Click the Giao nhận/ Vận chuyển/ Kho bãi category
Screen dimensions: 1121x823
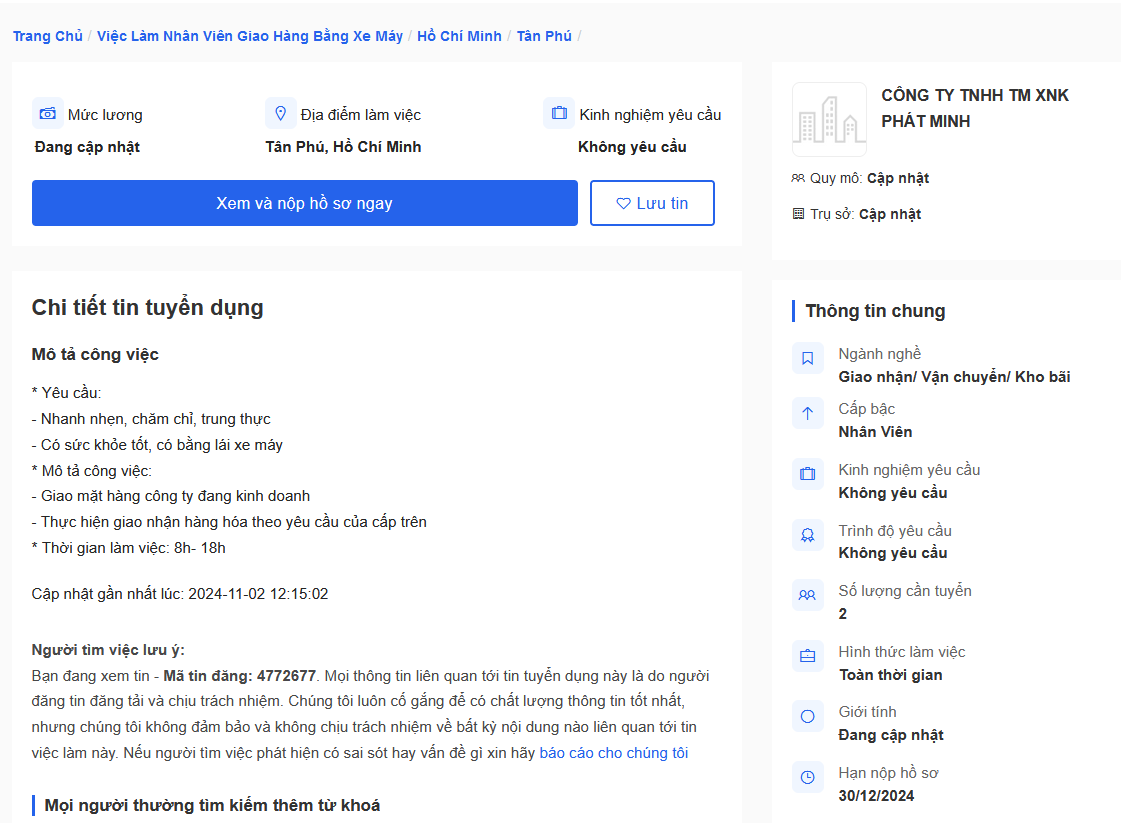(x=954, y=377)
